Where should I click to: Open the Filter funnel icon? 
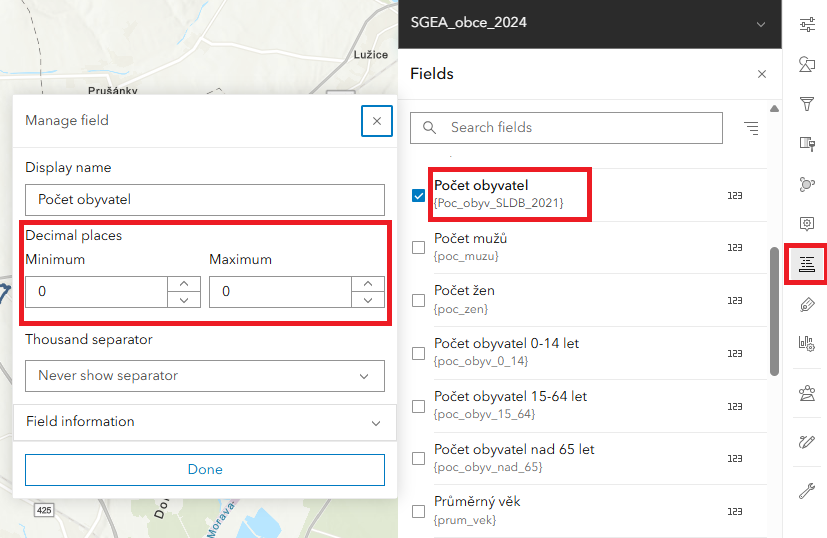pos(806,104)
